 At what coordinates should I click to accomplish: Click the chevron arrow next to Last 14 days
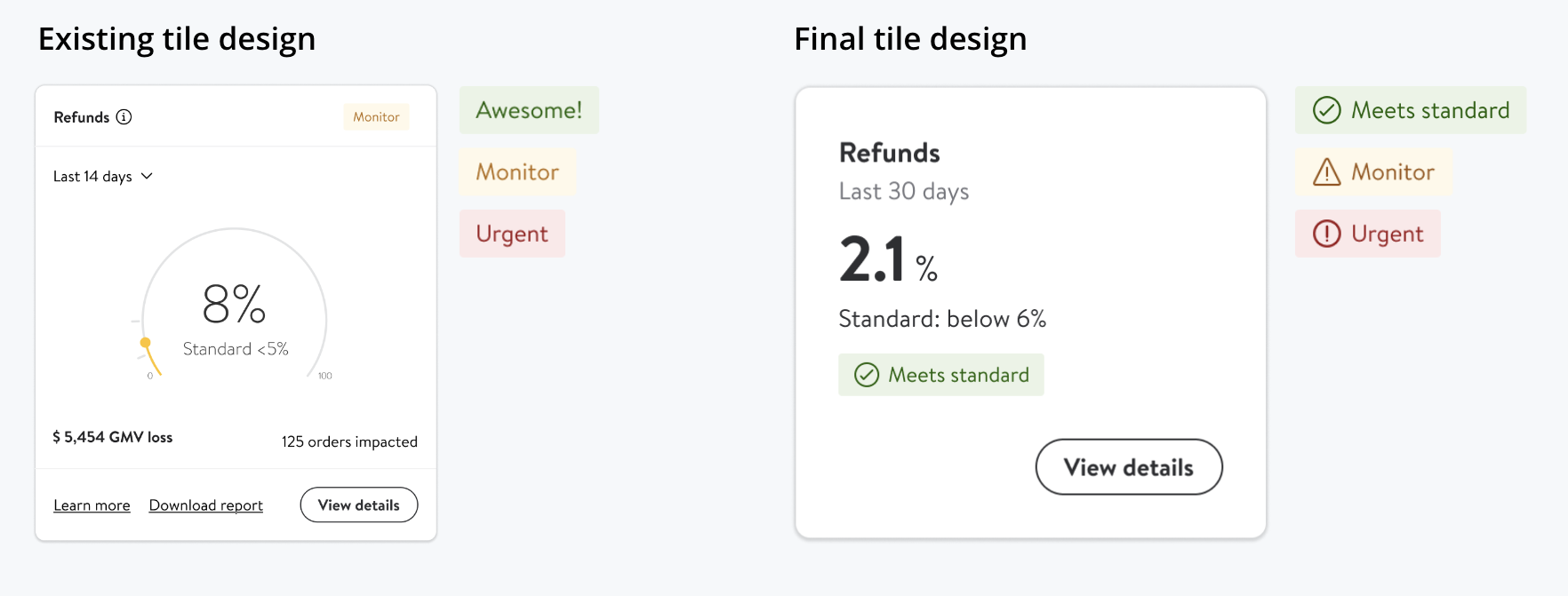(x=148, y=176)
